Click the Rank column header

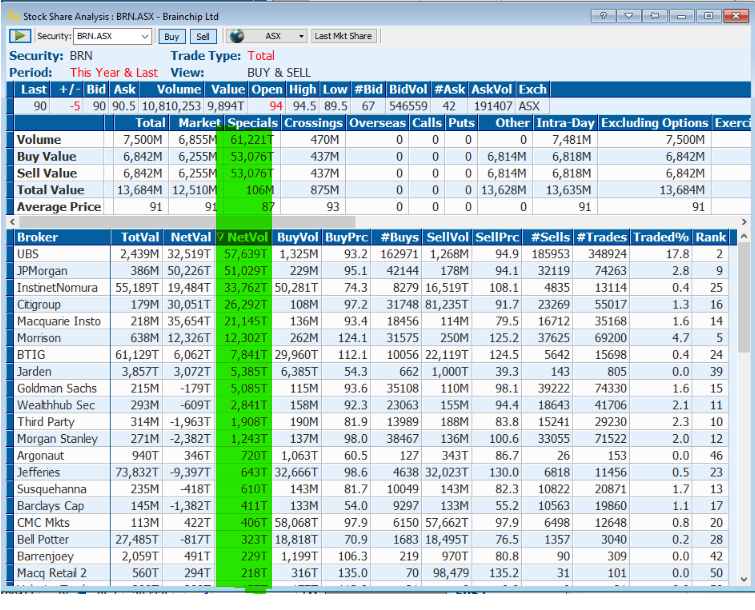711,237
